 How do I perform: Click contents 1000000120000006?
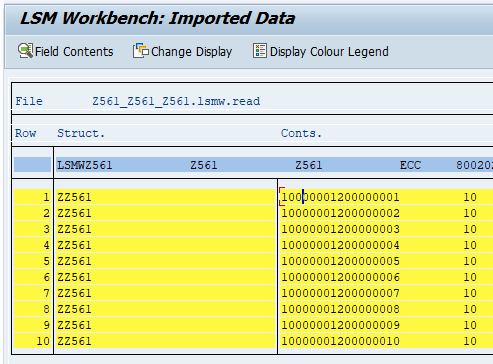click(x=340, y=277)
